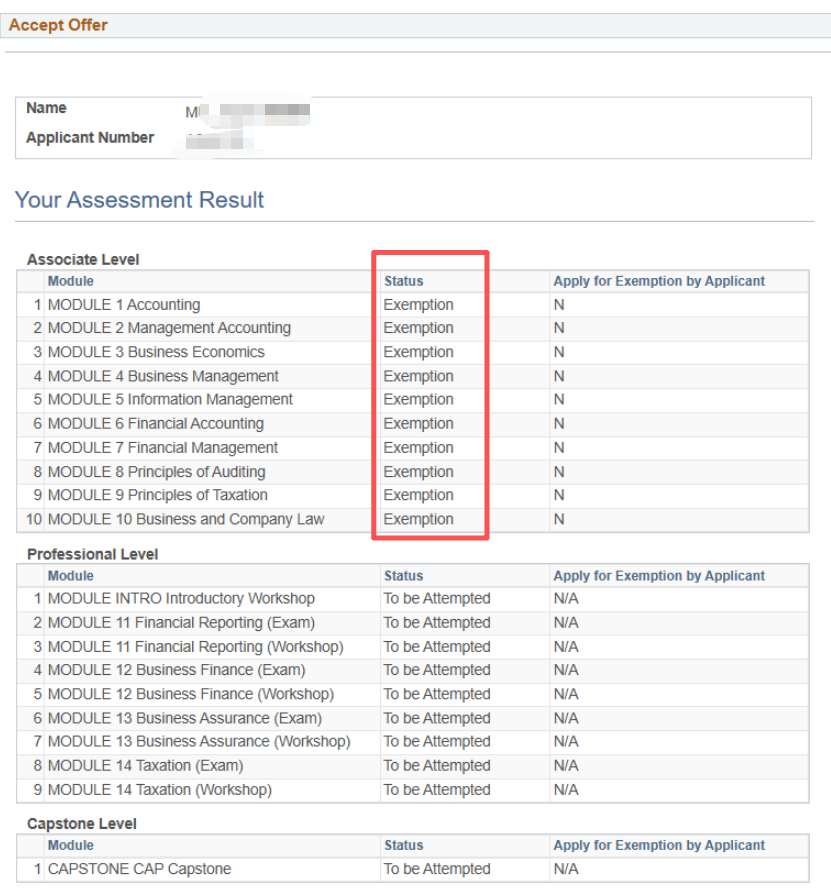Viewport: 831px width, 890px height.
Task: Click MODULE 9 Principles of Taxation
Action: (158, 495)
